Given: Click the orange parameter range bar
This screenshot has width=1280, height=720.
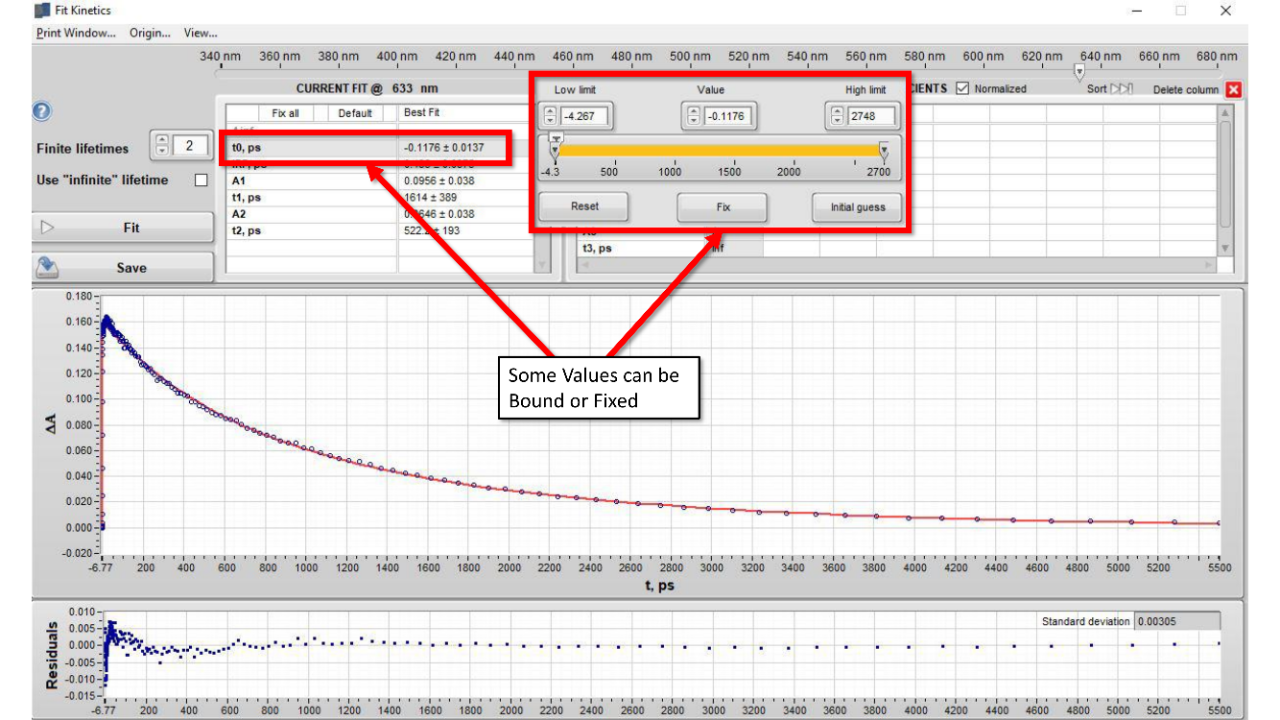Looking at the screenshot, I should [719, 150].
